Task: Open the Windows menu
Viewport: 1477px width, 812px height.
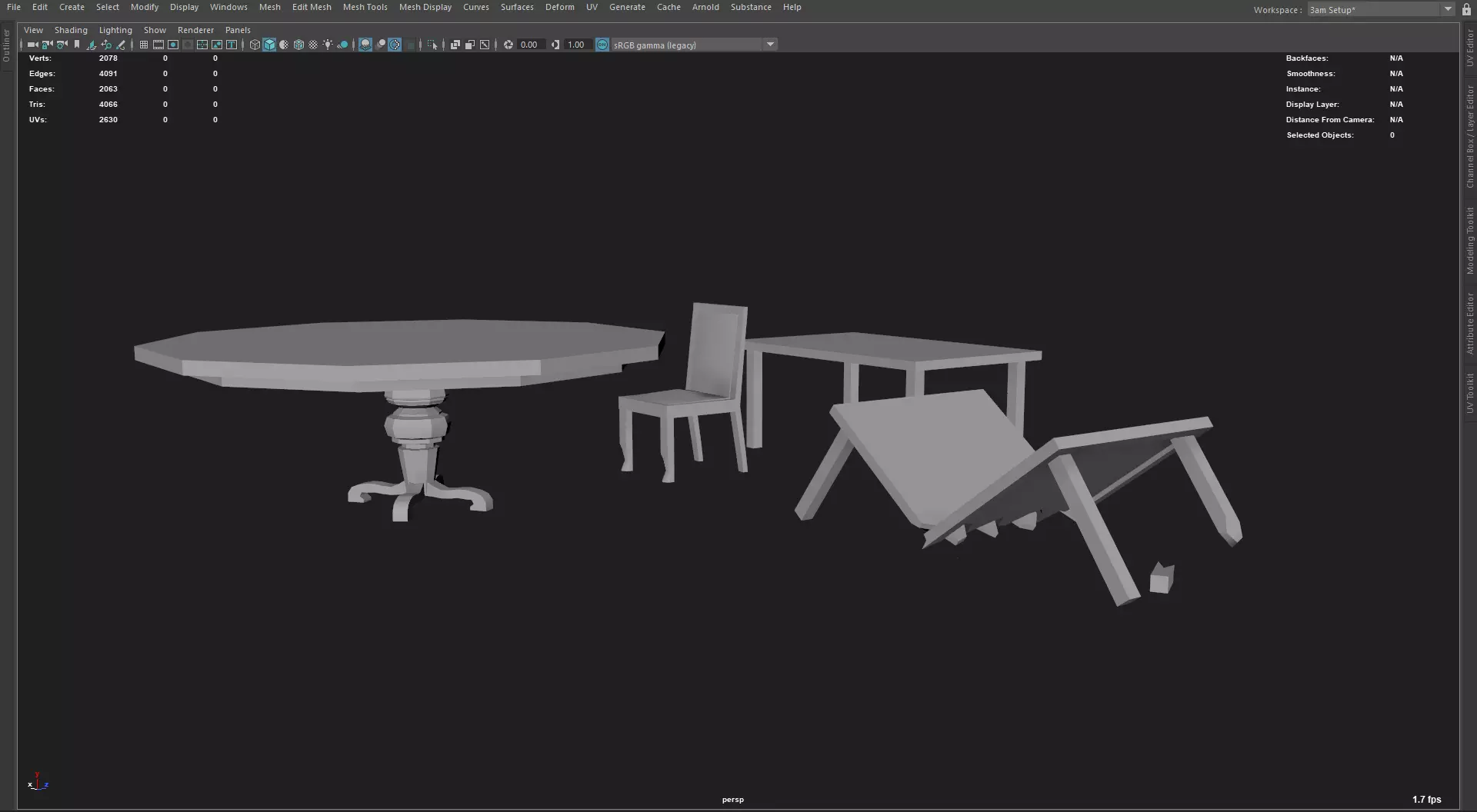Action: pos(228,7)
